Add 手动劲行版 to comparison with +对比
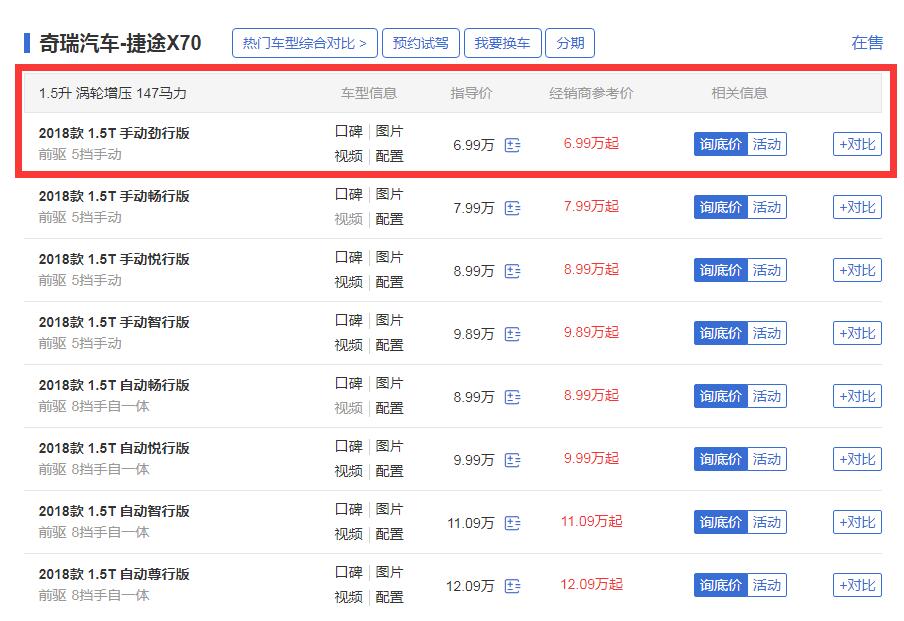Screen dimensions: 904x621 point(857,144)
